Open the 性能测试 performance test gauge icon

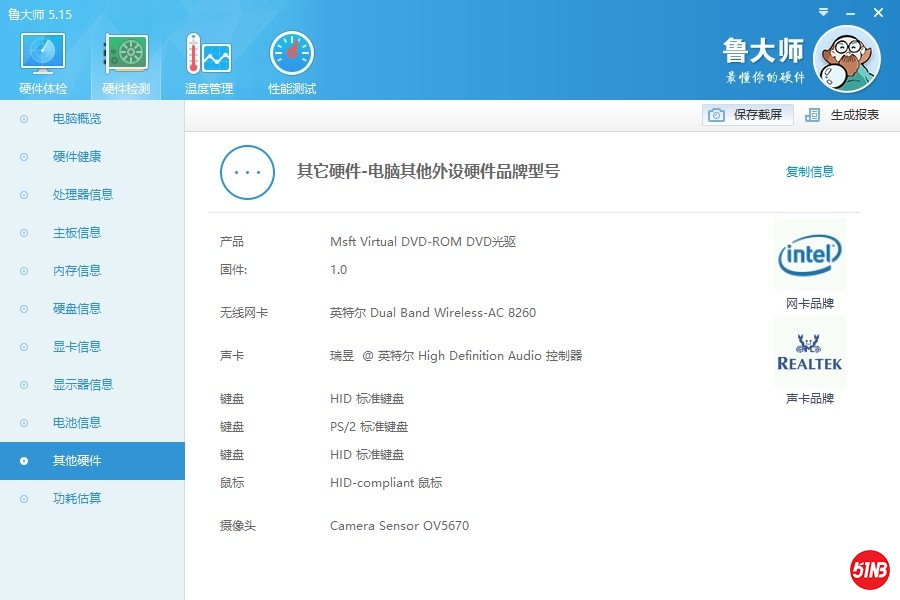coord(291,56)
